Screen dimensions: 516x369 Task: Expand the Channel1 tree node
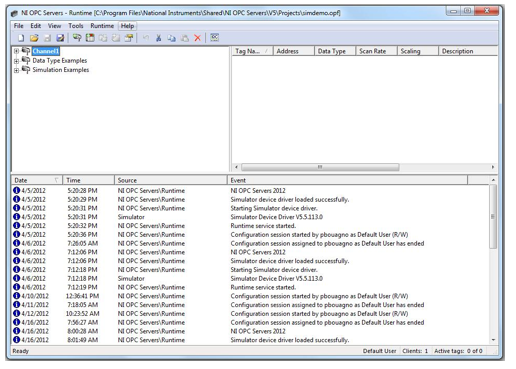click(x=16, y=51)
